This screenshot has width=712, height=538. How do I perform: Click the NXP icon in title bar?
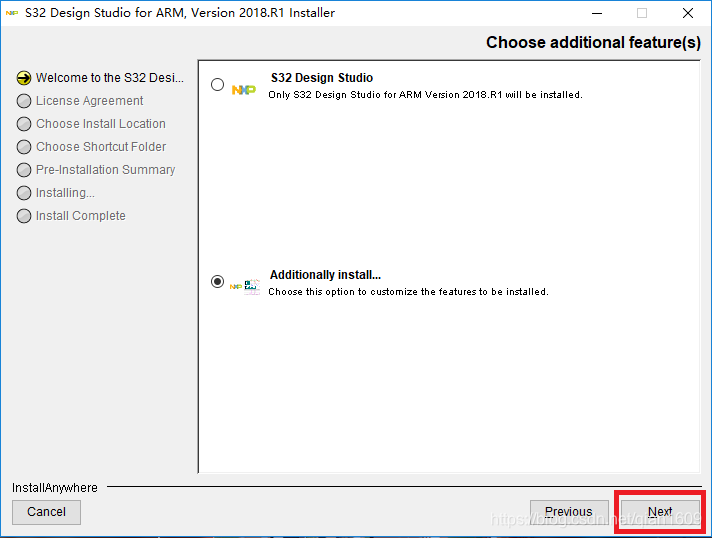pos(12,13)
